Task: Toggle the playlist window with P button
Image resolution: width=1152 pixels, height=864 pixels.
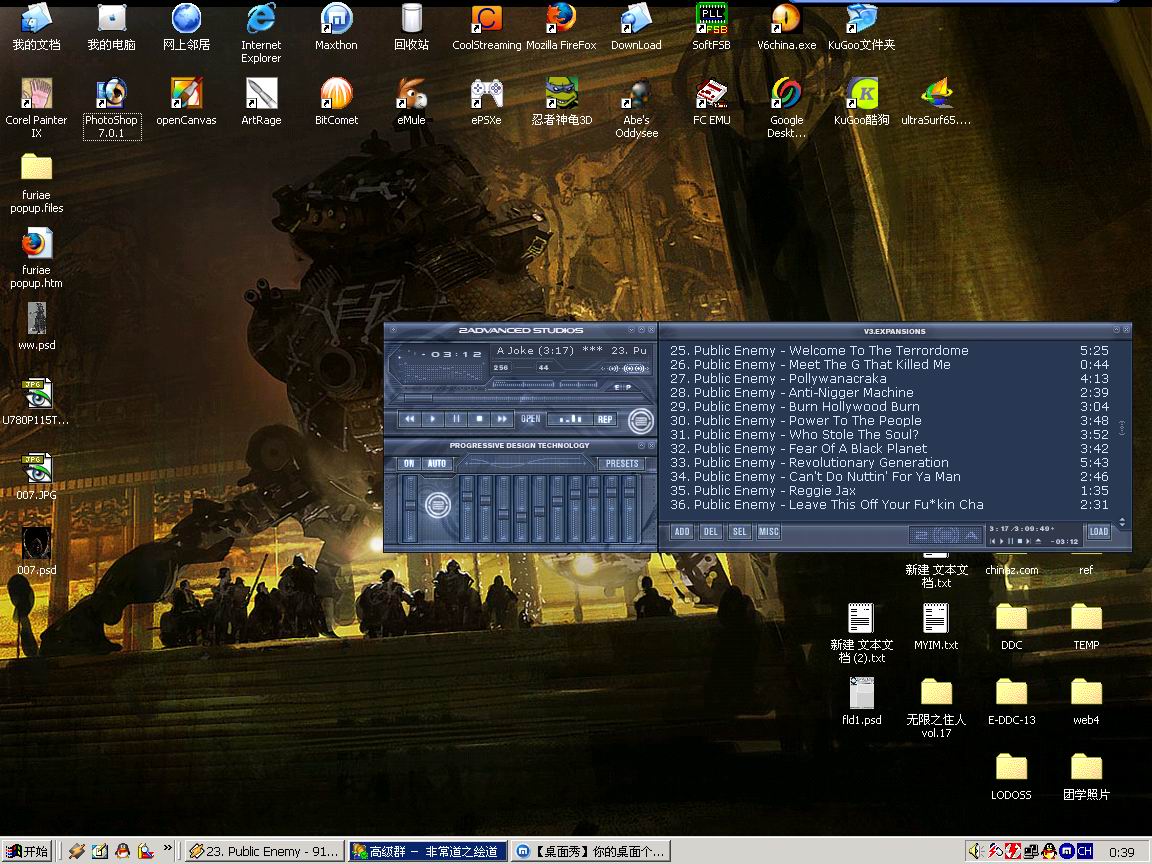Action: click(x=627, y=386)
